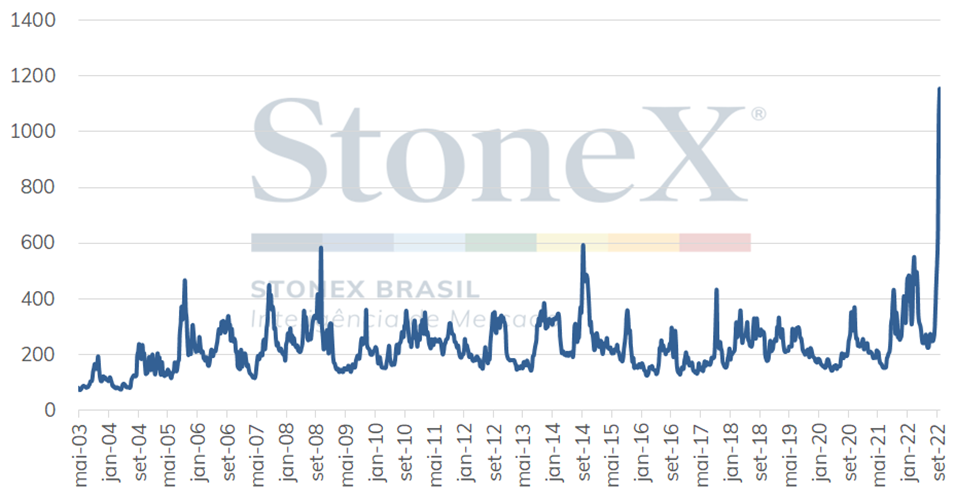This screenshot has height=497, width=955.
Task: Click the x-axis label set-22
Action: click(x=939, y=452)
